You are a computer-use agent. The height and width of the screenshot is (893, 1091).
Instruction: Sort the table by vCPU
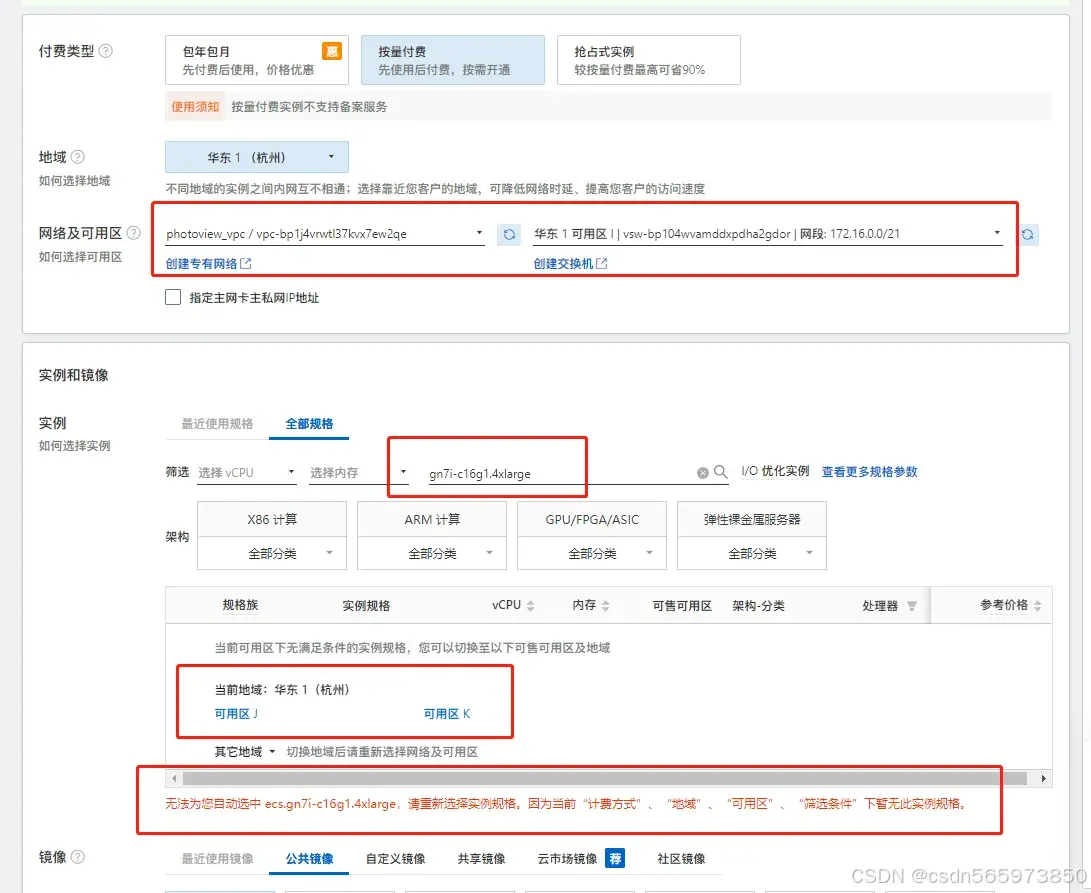tap(532, 604)
